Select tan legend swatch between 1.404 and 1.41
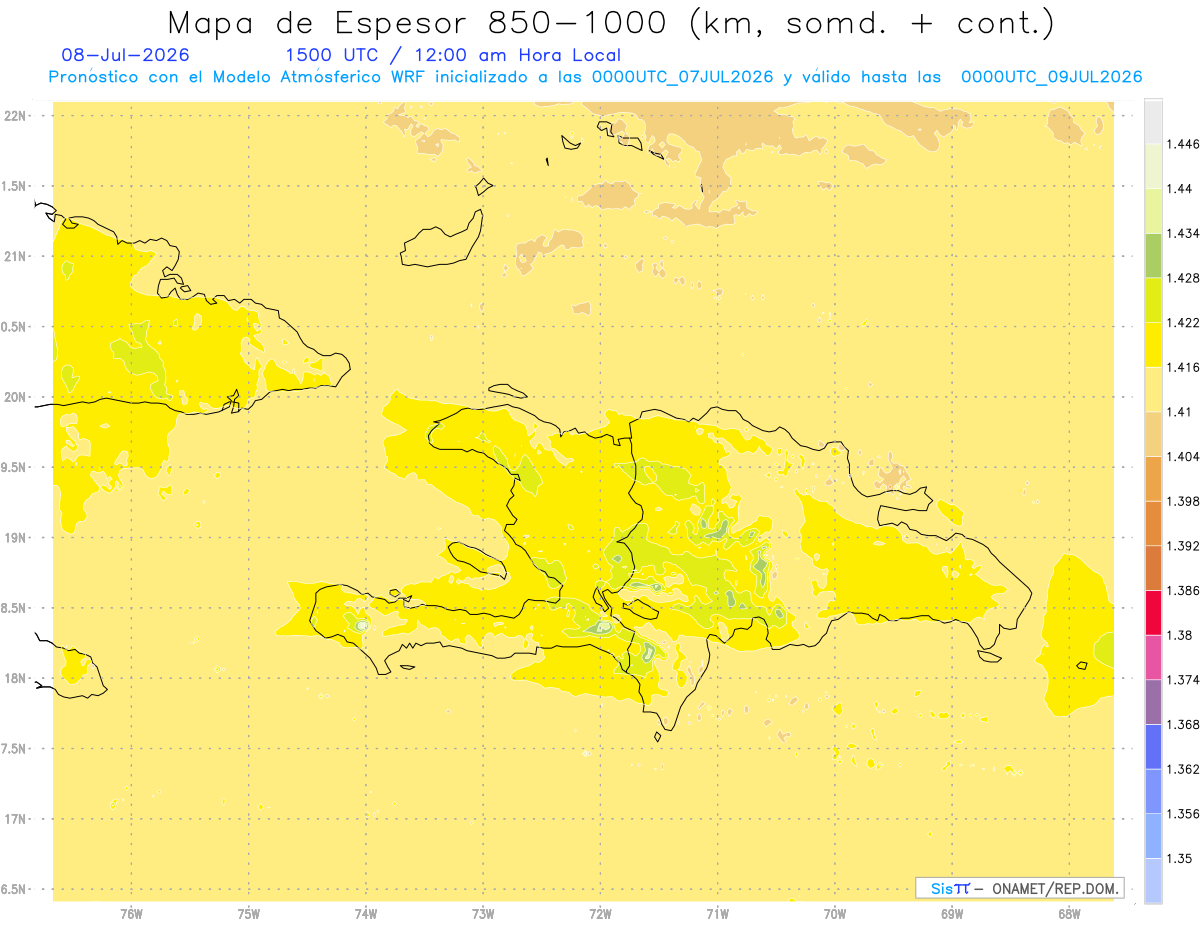 point(1153,433)
